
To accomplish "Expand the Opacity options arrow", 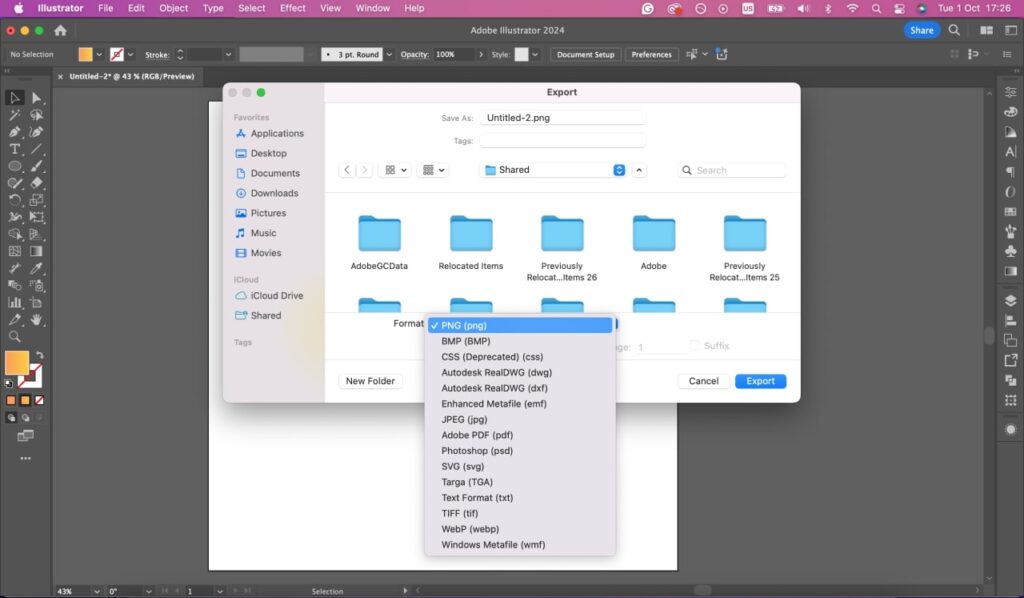I will (x=481, y=55).
